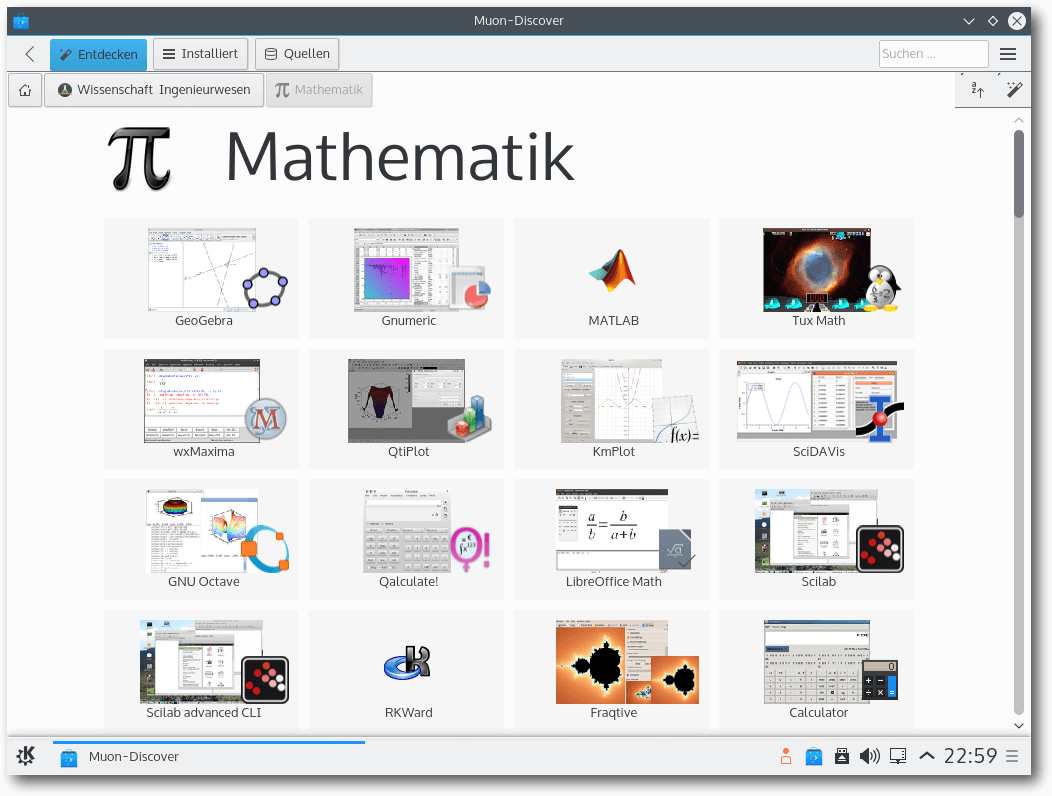Viewport: 1052px width, 796px height.
Task: Click the Muon-Discover titlebar app icon
Action: 21,21
